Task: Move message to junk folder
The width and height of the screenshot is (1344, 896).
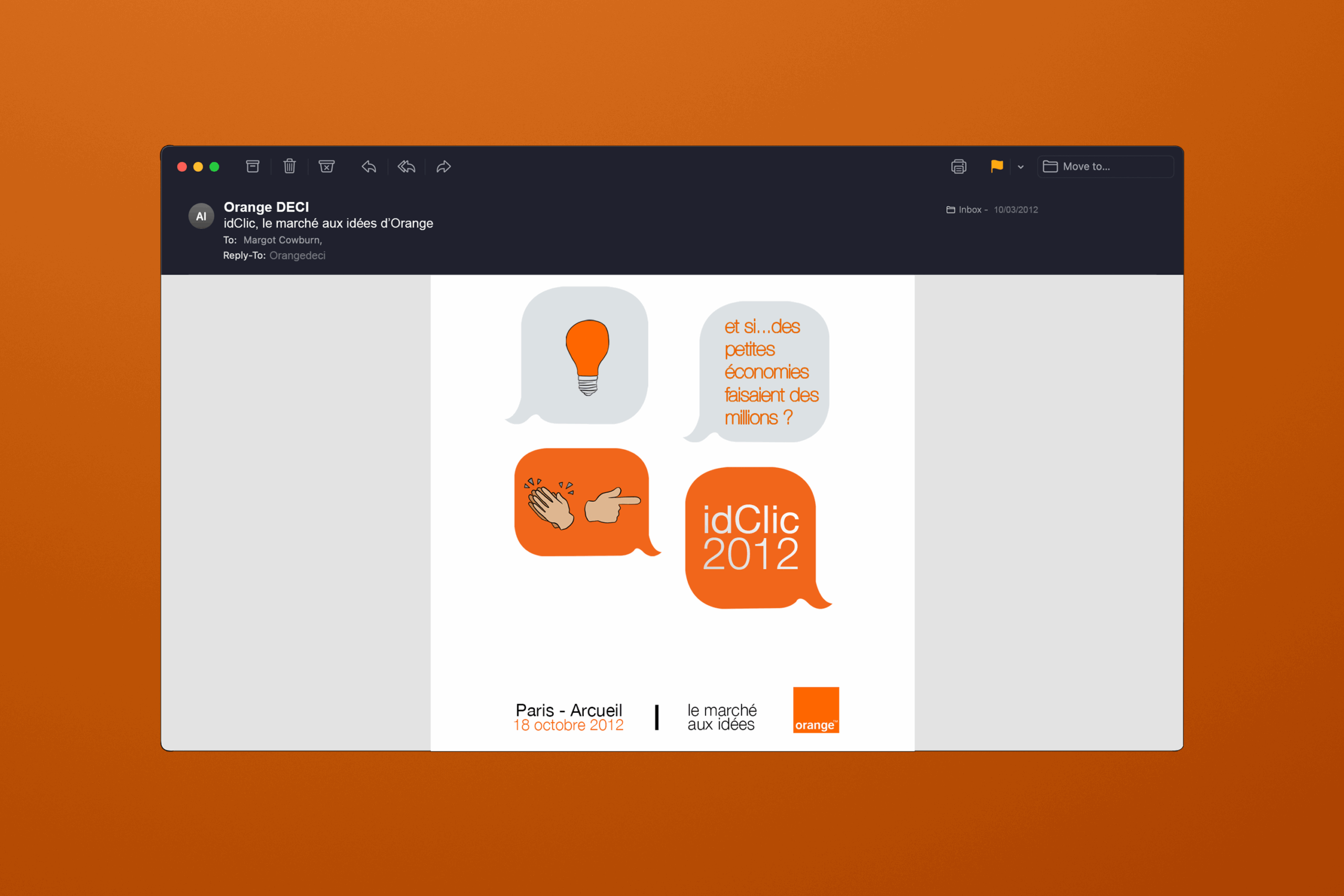Action: pos(326,166)
